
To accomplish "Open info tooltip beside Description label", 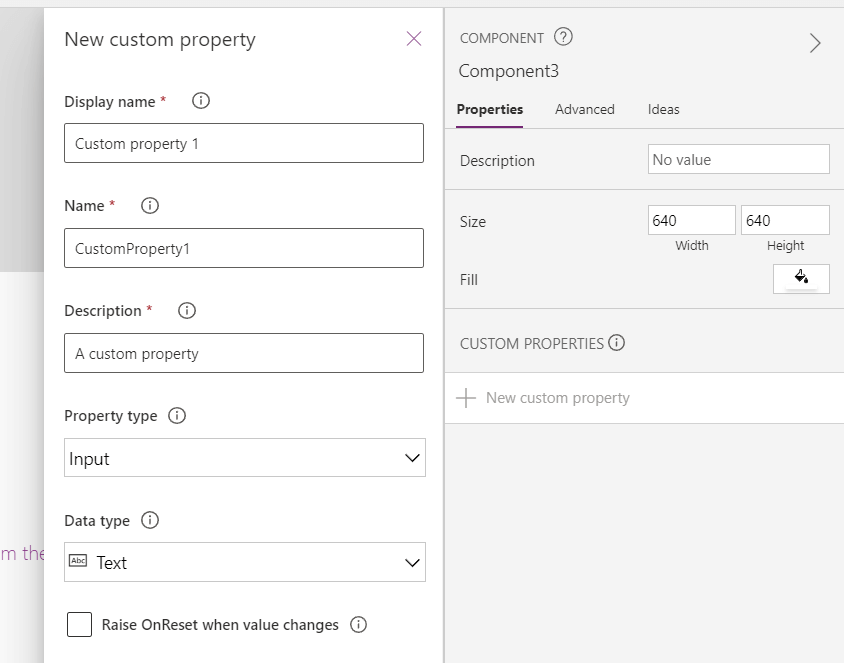I will pos(187,311).
